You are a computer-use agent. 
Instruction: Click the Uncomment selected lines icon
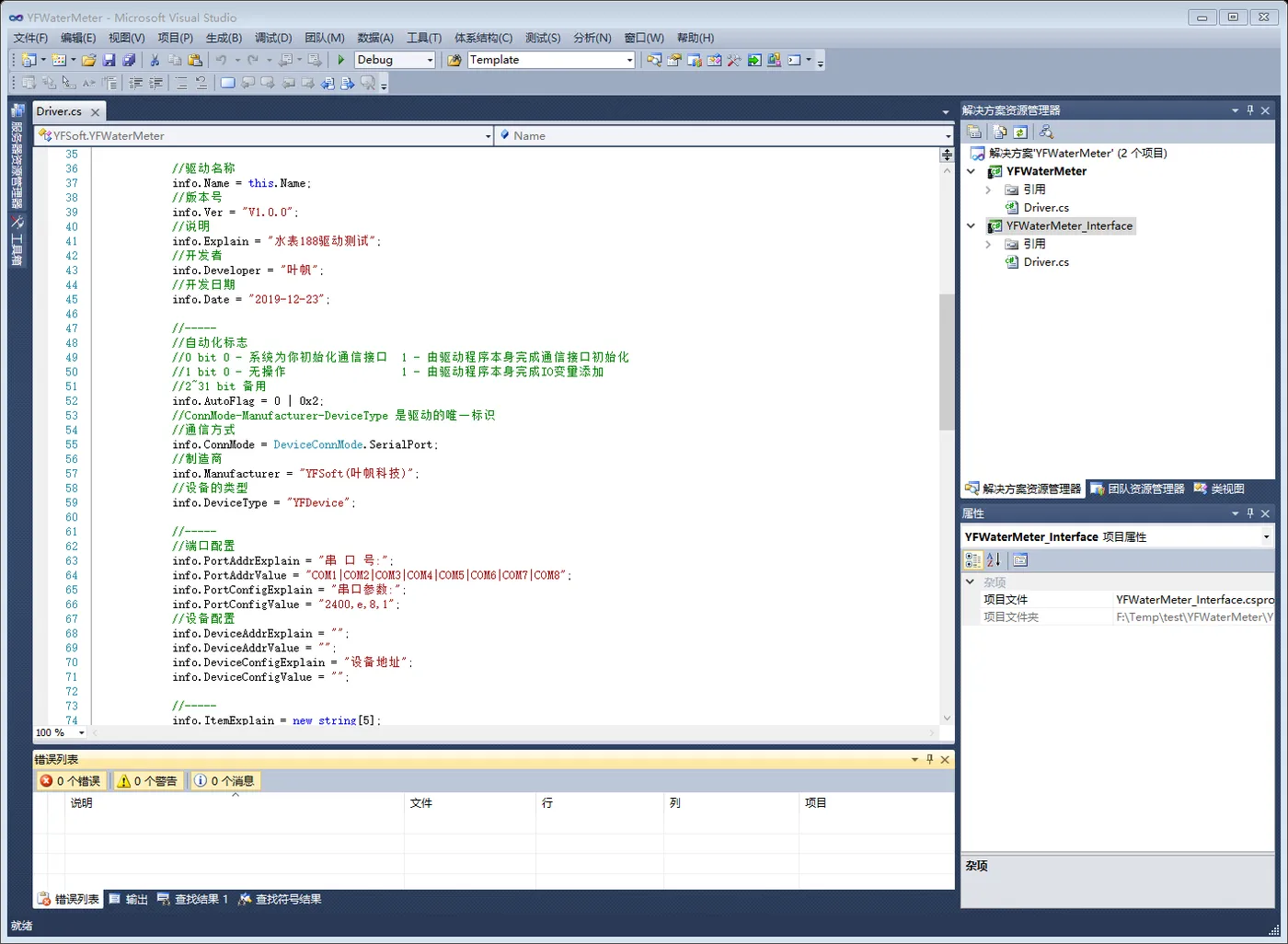[x=201, y=83]
